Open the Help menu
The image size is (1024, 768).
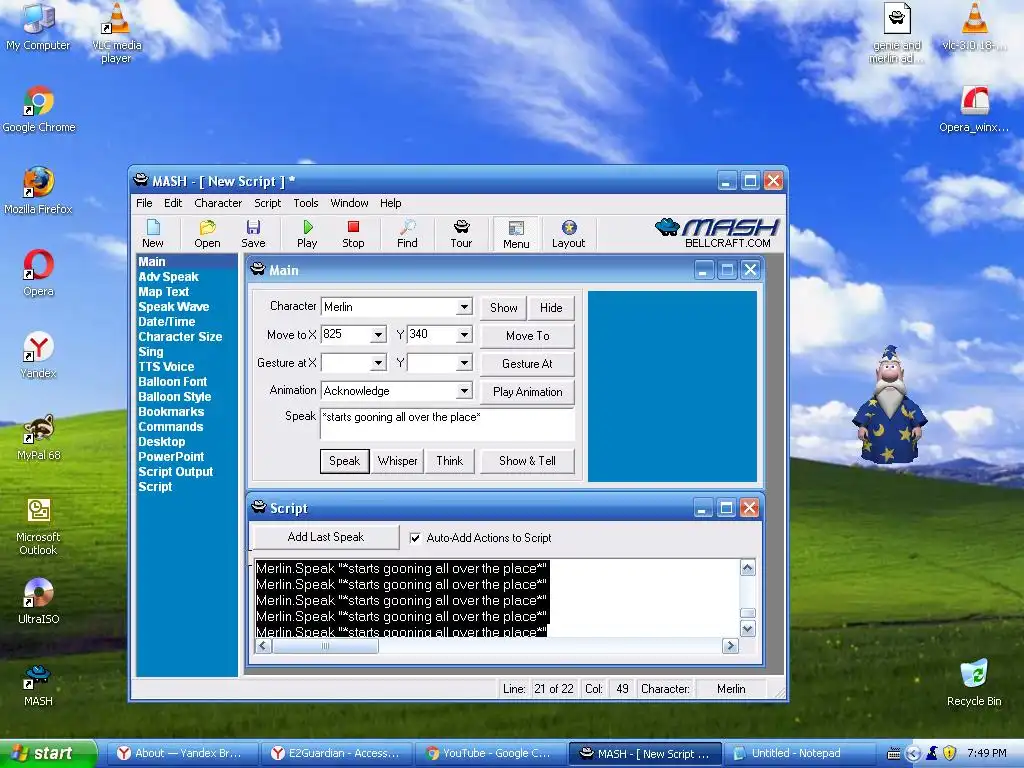click(391, 203)
